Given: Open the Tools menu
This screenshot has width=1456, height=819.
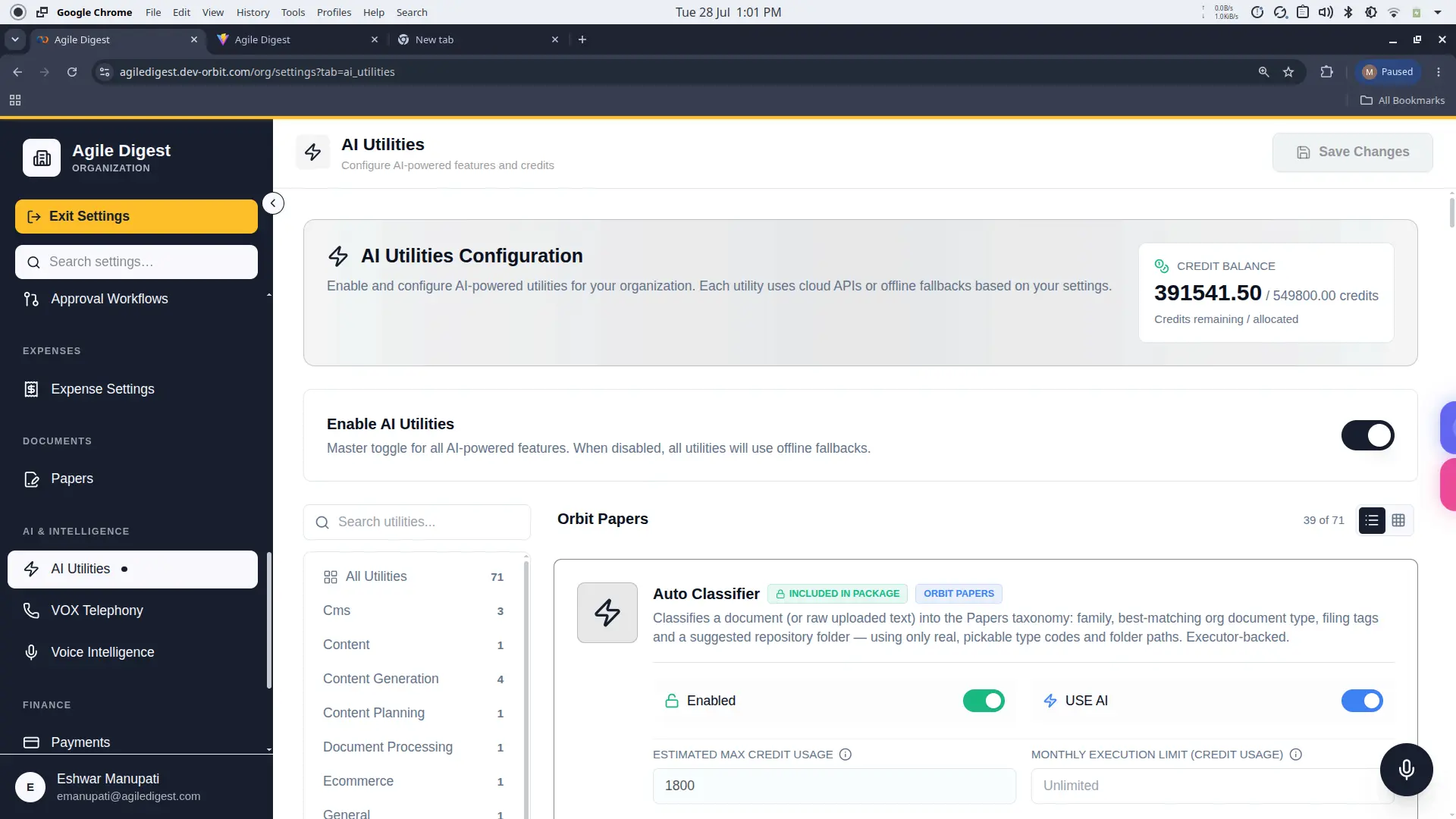Looking at the screenshot, I should [293, 12].
